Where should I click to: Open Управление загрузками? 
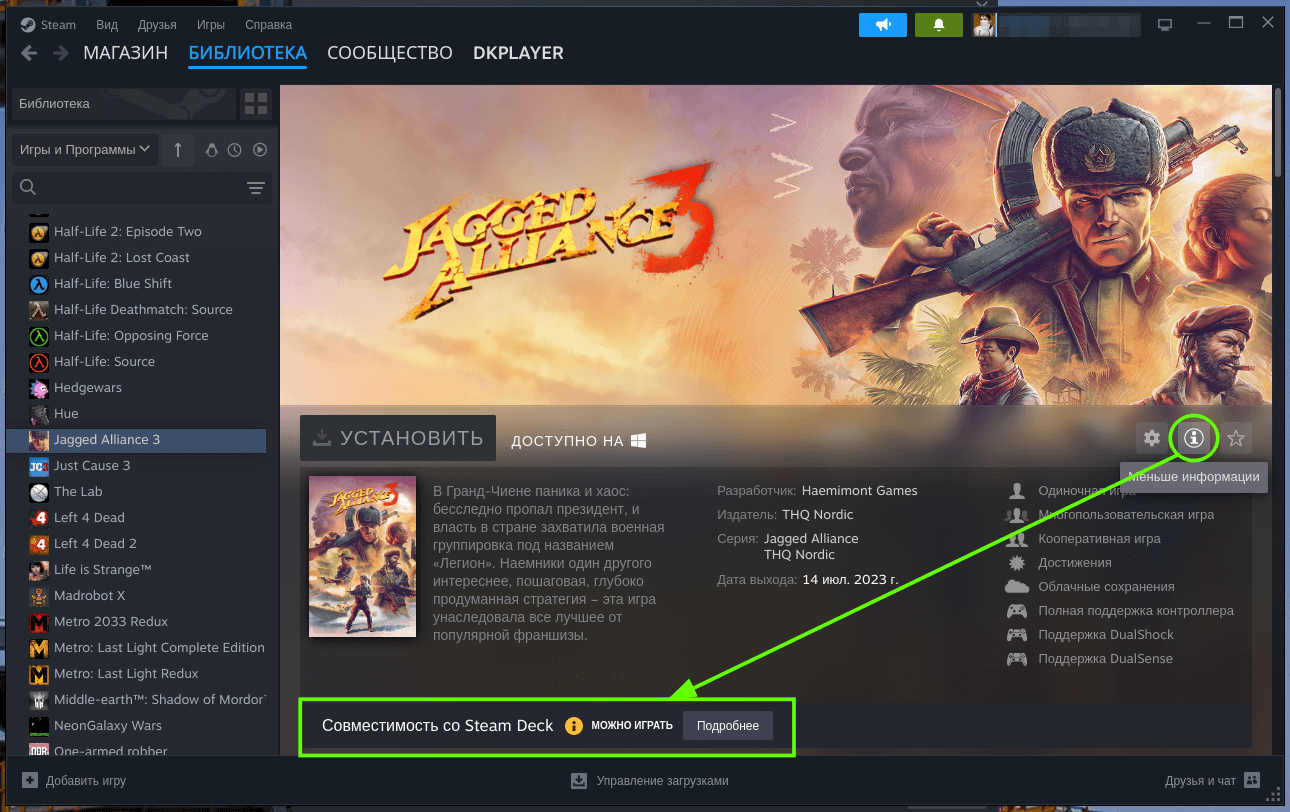tap(650, 781)
